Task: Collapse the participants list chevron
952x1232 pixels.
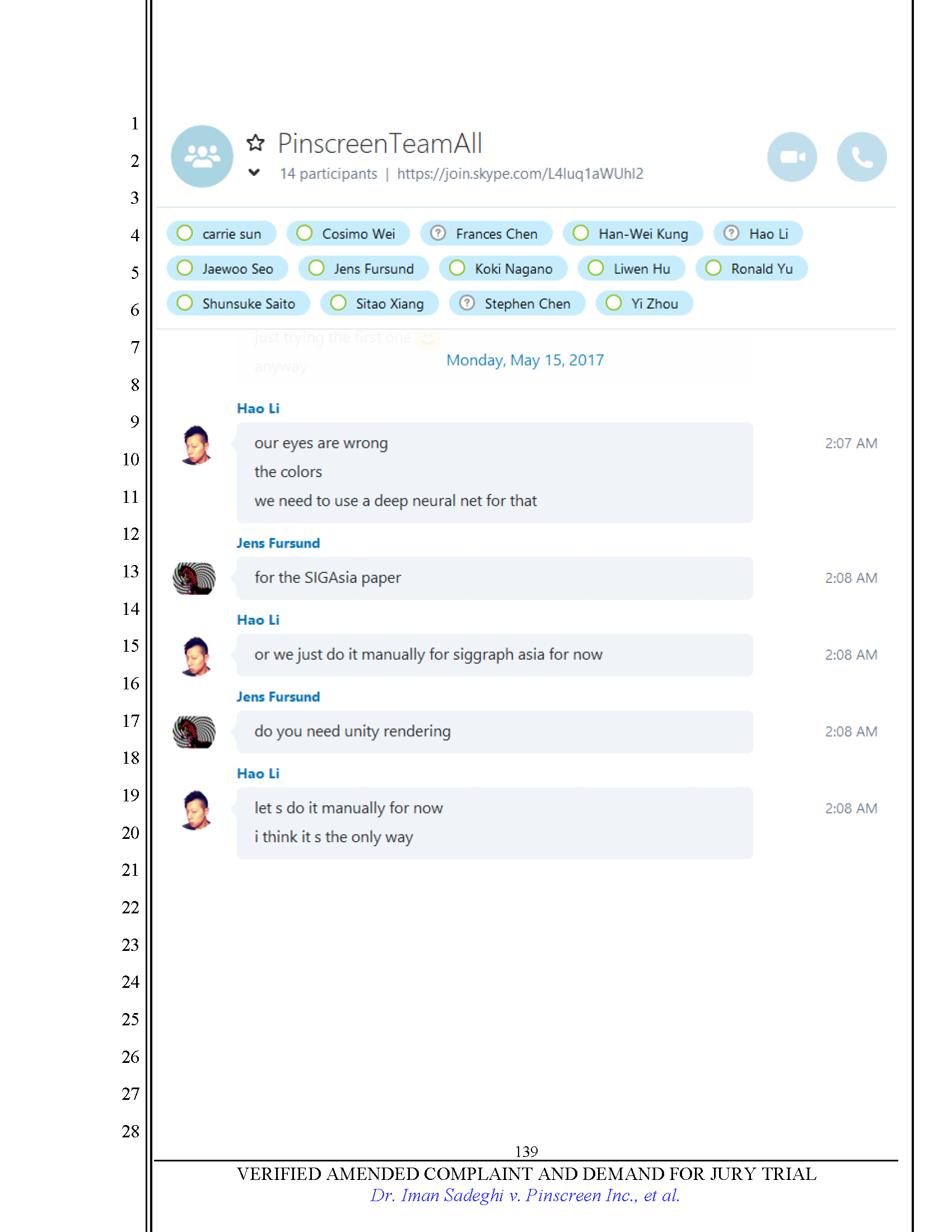Action: pos(254,172)
